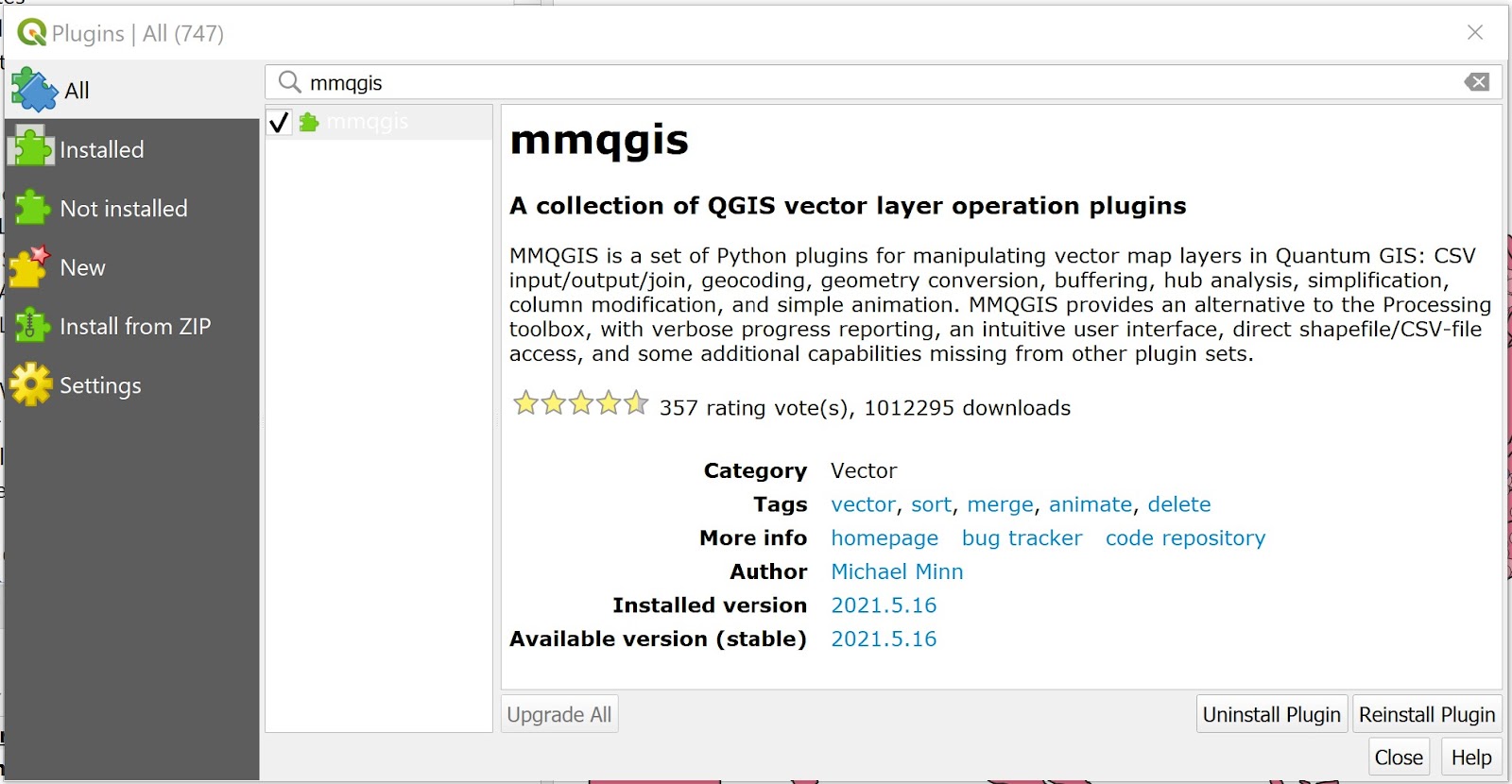1512x784 pixels.
Task: Uncheck the mmqgis plugin checkbox
Action: point(279,123)
